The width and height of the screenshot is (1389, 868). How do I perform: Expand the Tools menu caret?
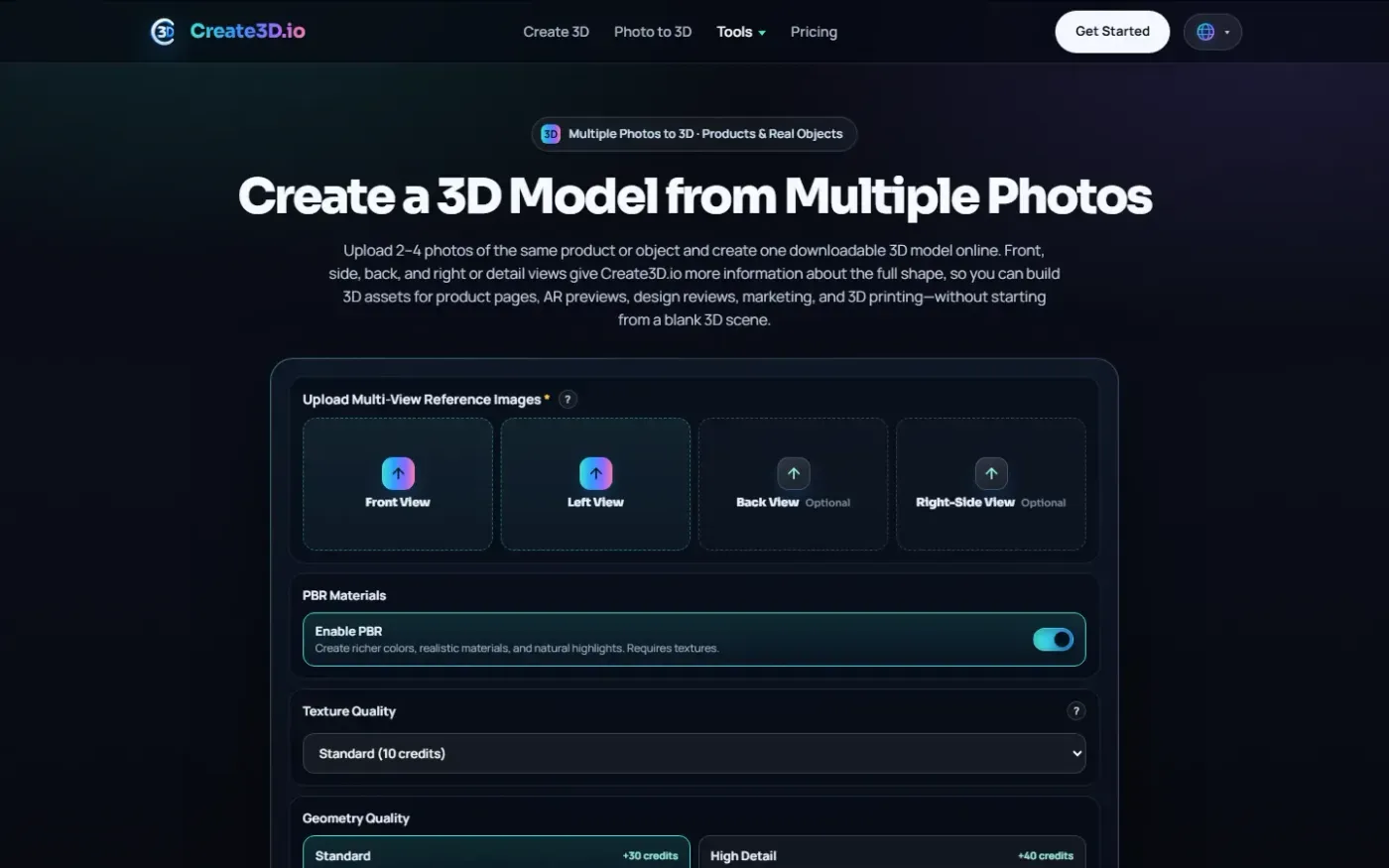coord(762,33)
